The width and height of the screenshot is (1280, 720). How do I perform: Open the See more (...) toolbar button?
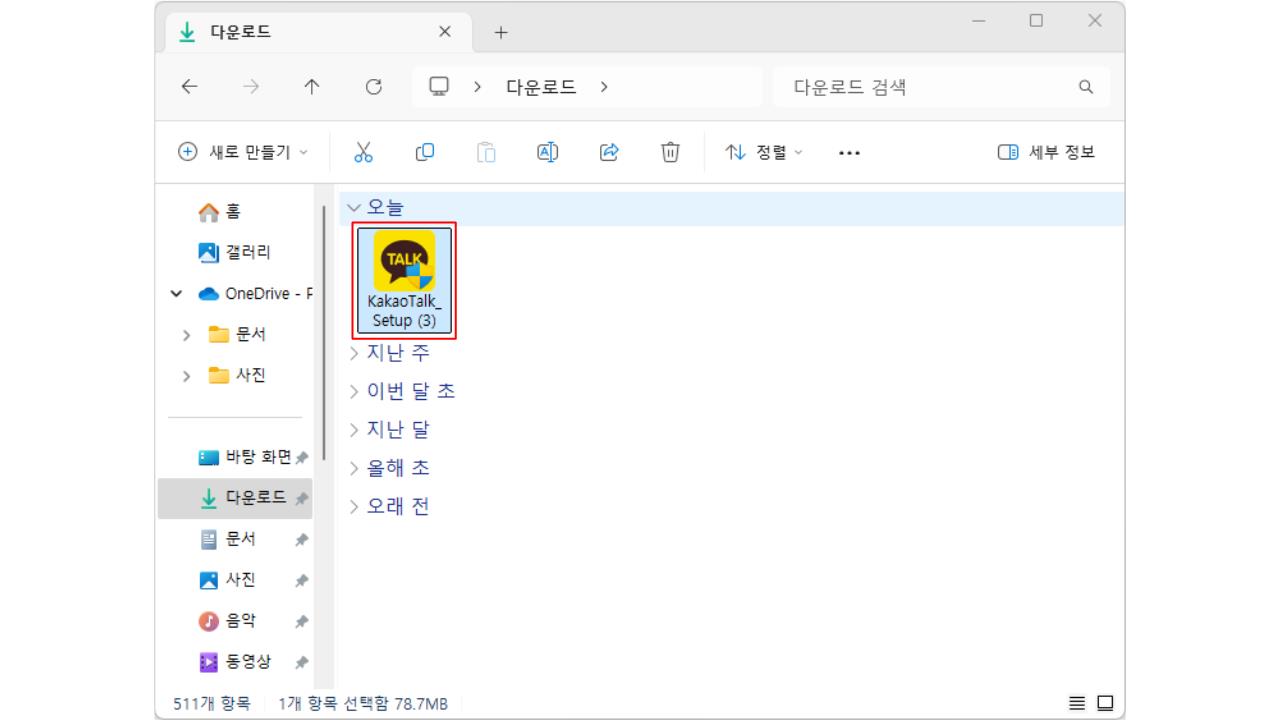point(848,152)
